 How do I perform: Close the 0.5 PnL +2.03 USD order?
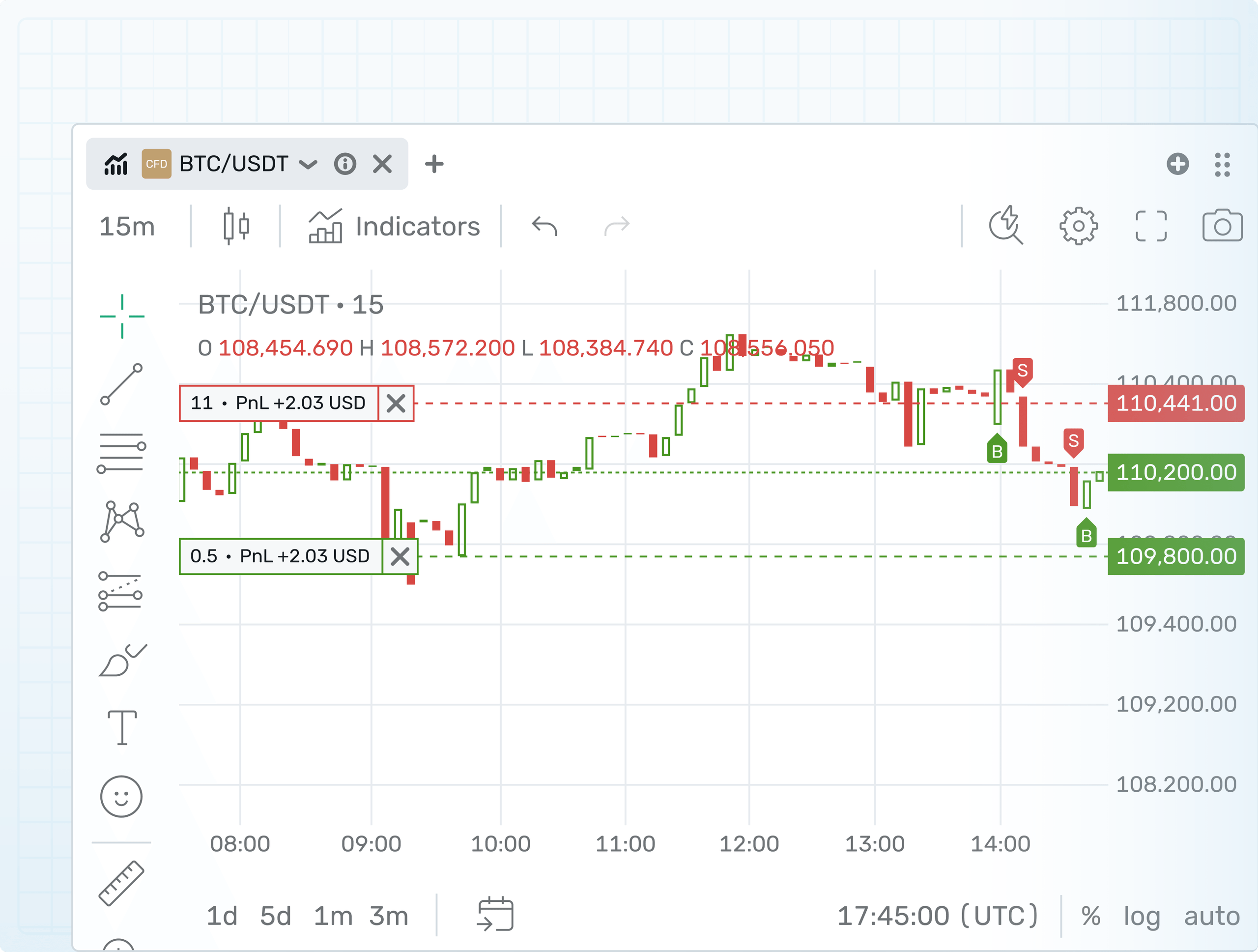tap(400, 556)
